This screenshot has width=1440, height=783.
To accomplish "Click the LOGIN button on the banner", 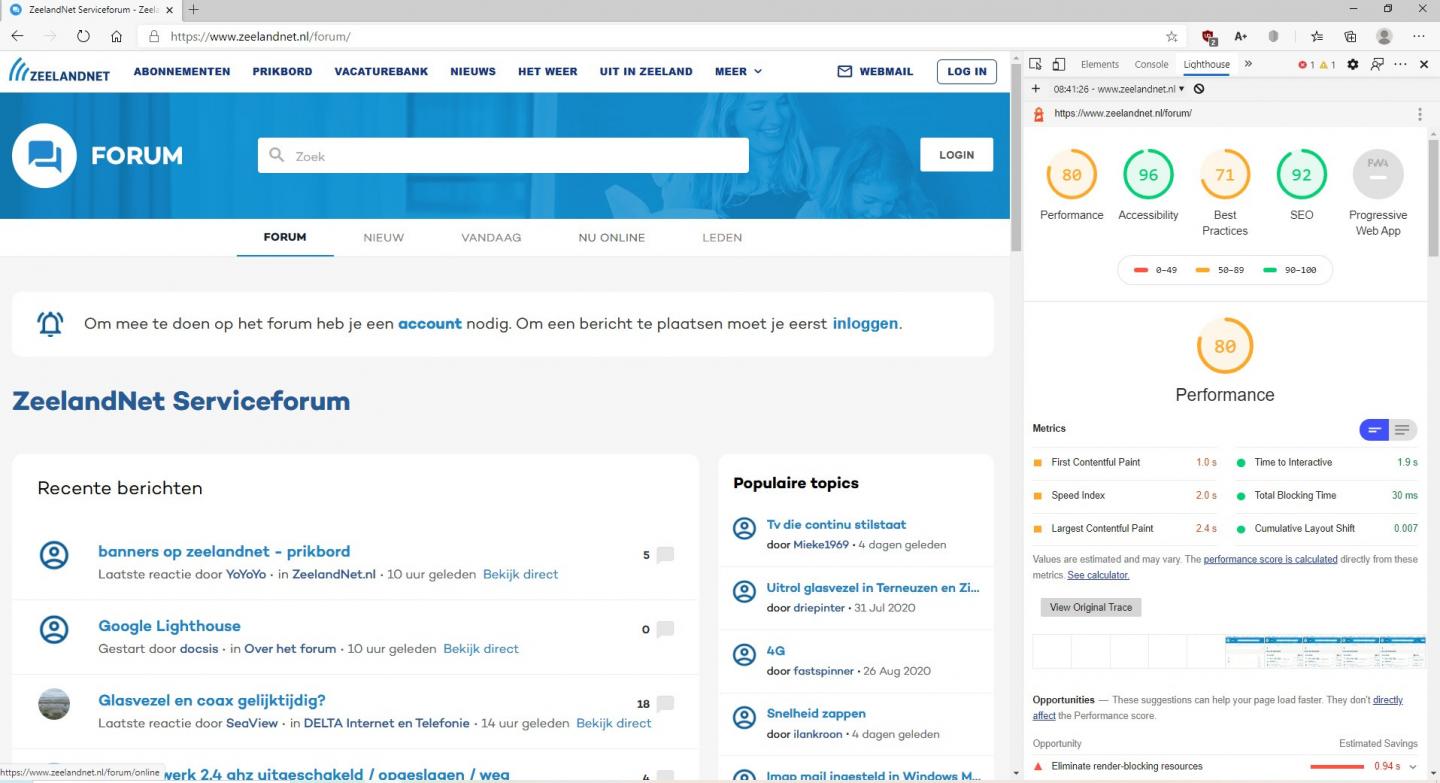I will pyautogui.click(x=956, y=155).
